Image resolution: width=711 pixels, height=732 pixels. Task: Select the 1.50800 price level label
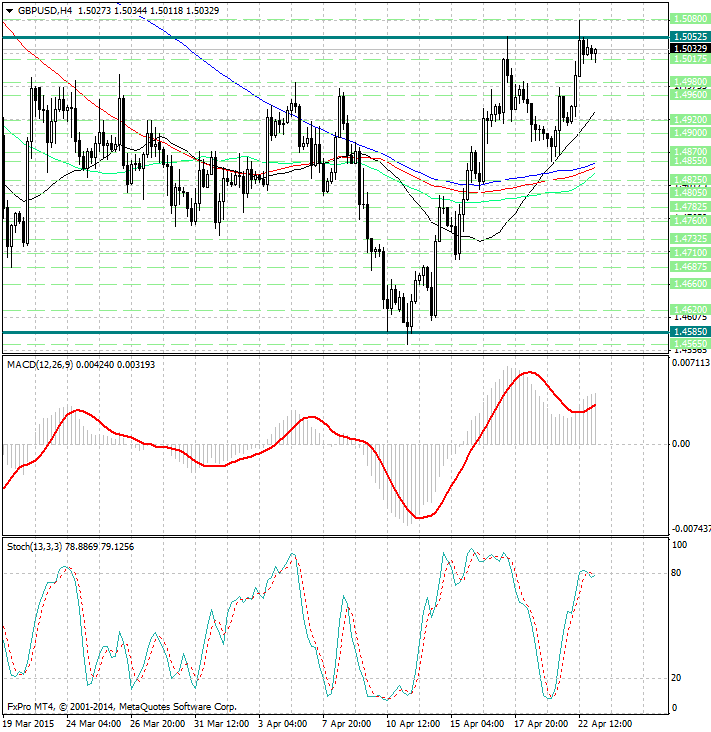690,19
